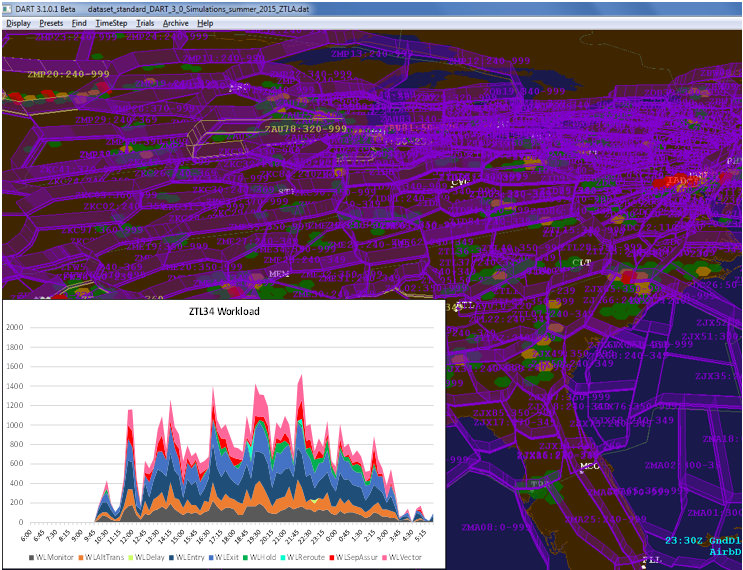The image size is (743, 570).
Task: Open the TimeStep menu
Action: coord(111,23)
